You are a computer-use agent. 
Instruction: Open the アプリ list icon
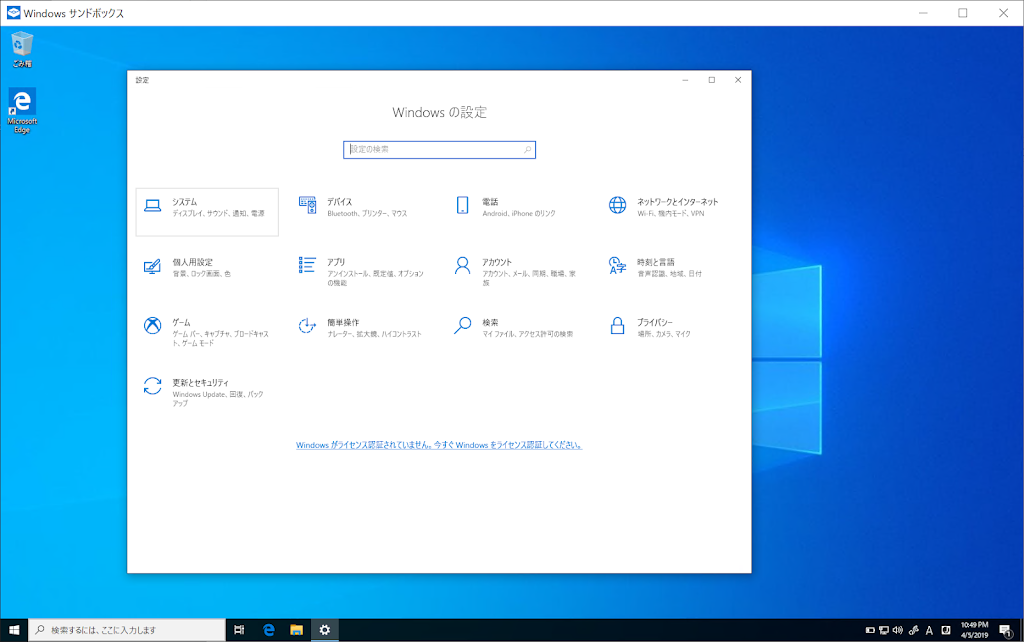pos(307,265)
